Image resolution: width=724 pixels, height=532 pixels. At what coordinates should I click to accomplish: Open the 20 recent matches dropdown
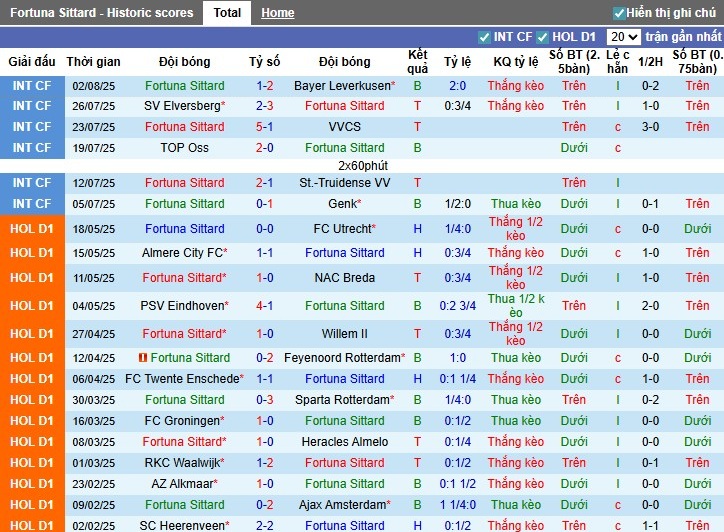click(x=624, y=37)
